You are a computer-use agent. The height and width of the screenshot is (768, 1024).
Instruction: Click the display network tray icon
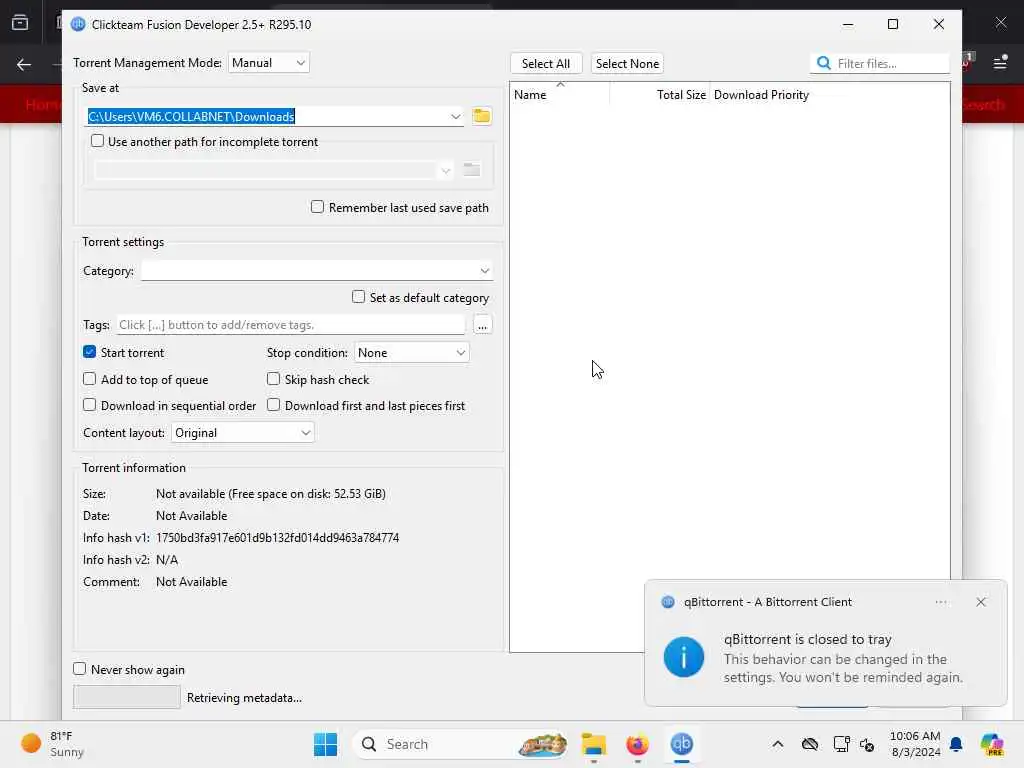click(841, 744)
